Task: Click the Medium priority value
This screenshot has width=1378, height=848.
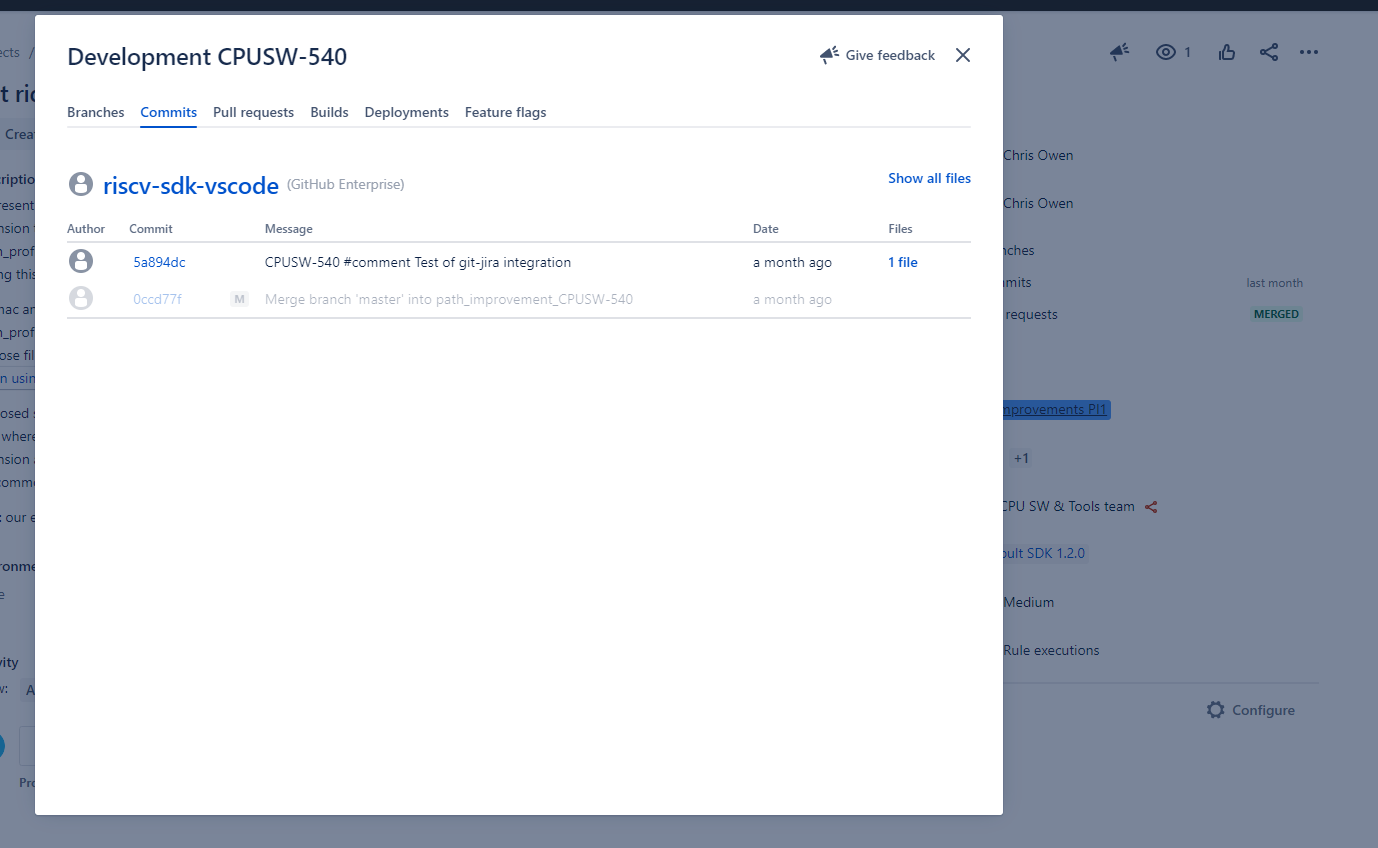Action: [1029, 602]
